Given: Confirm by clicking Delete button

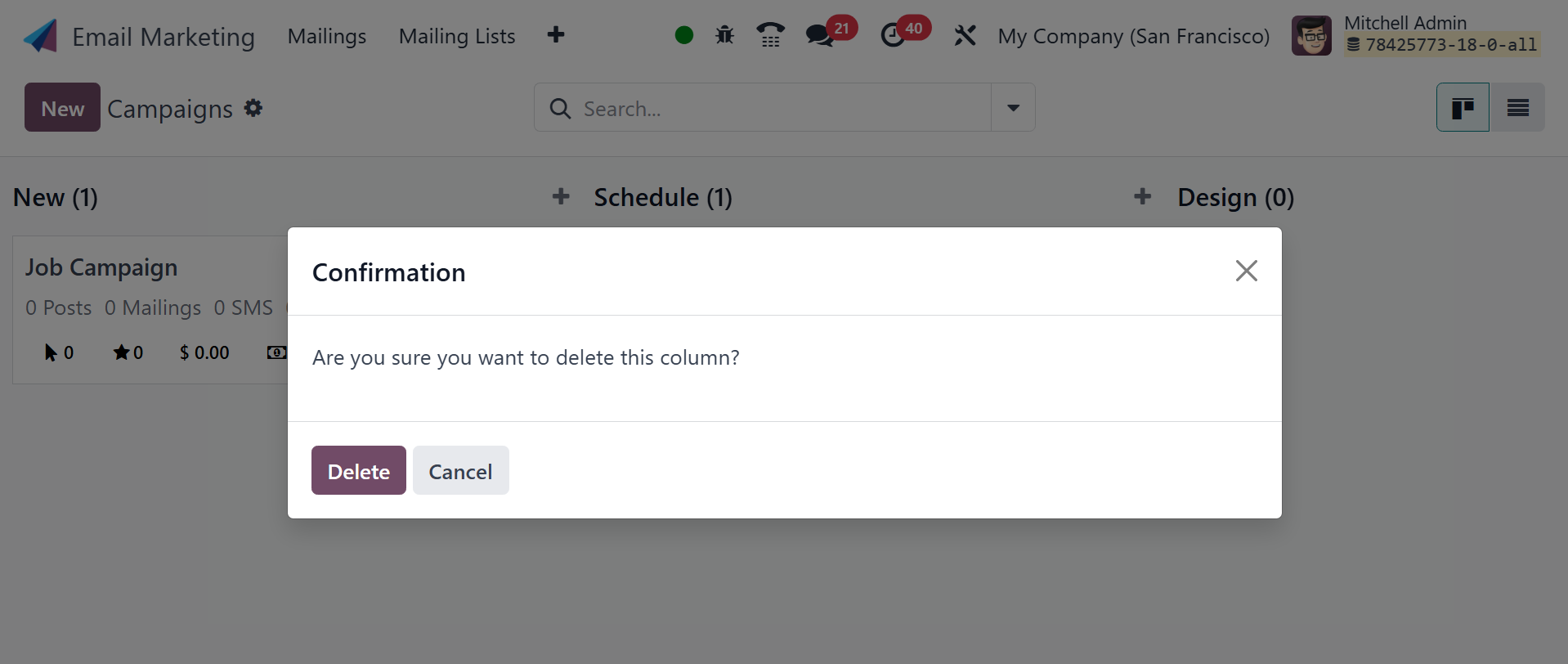Looking at the screenshot, I should click(358, 471).
